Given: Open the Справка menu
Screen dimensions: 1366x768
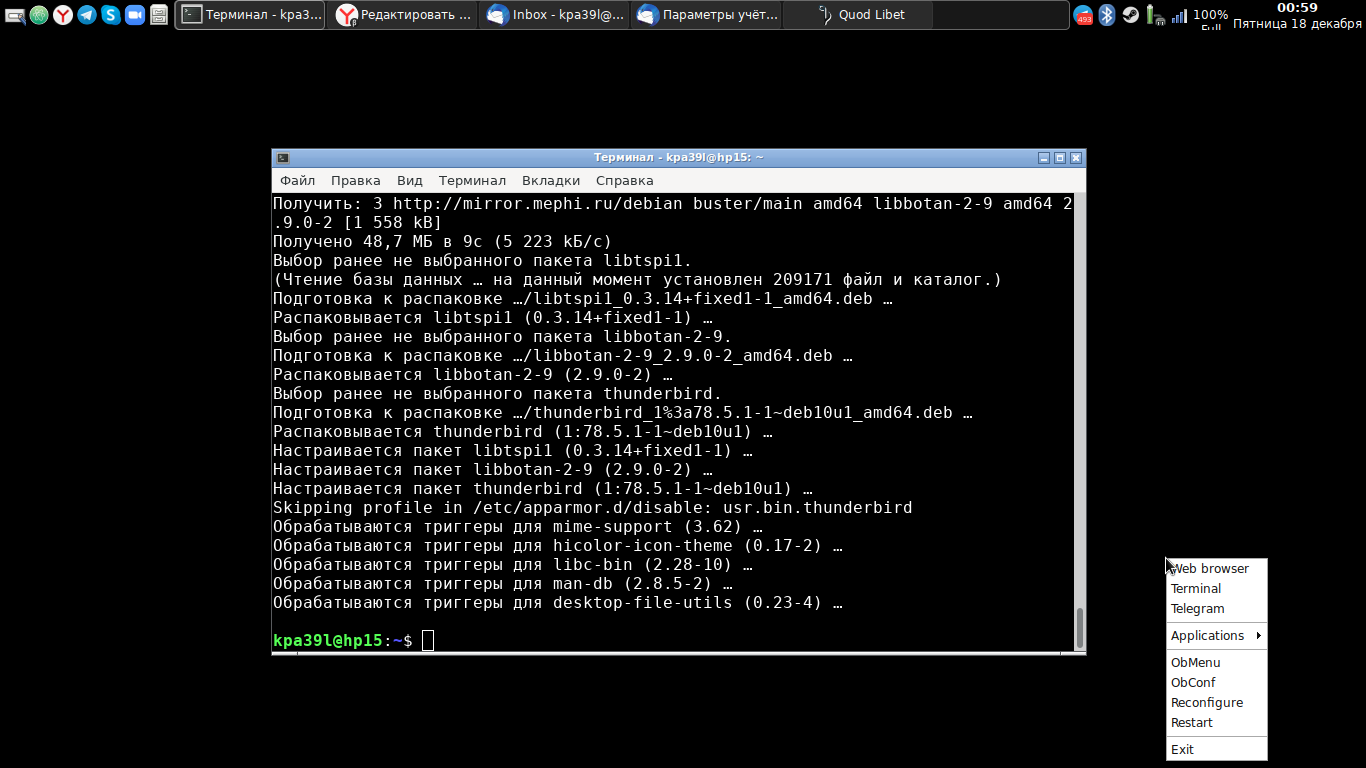Looking at the screenshot, I should coord(624,181).
